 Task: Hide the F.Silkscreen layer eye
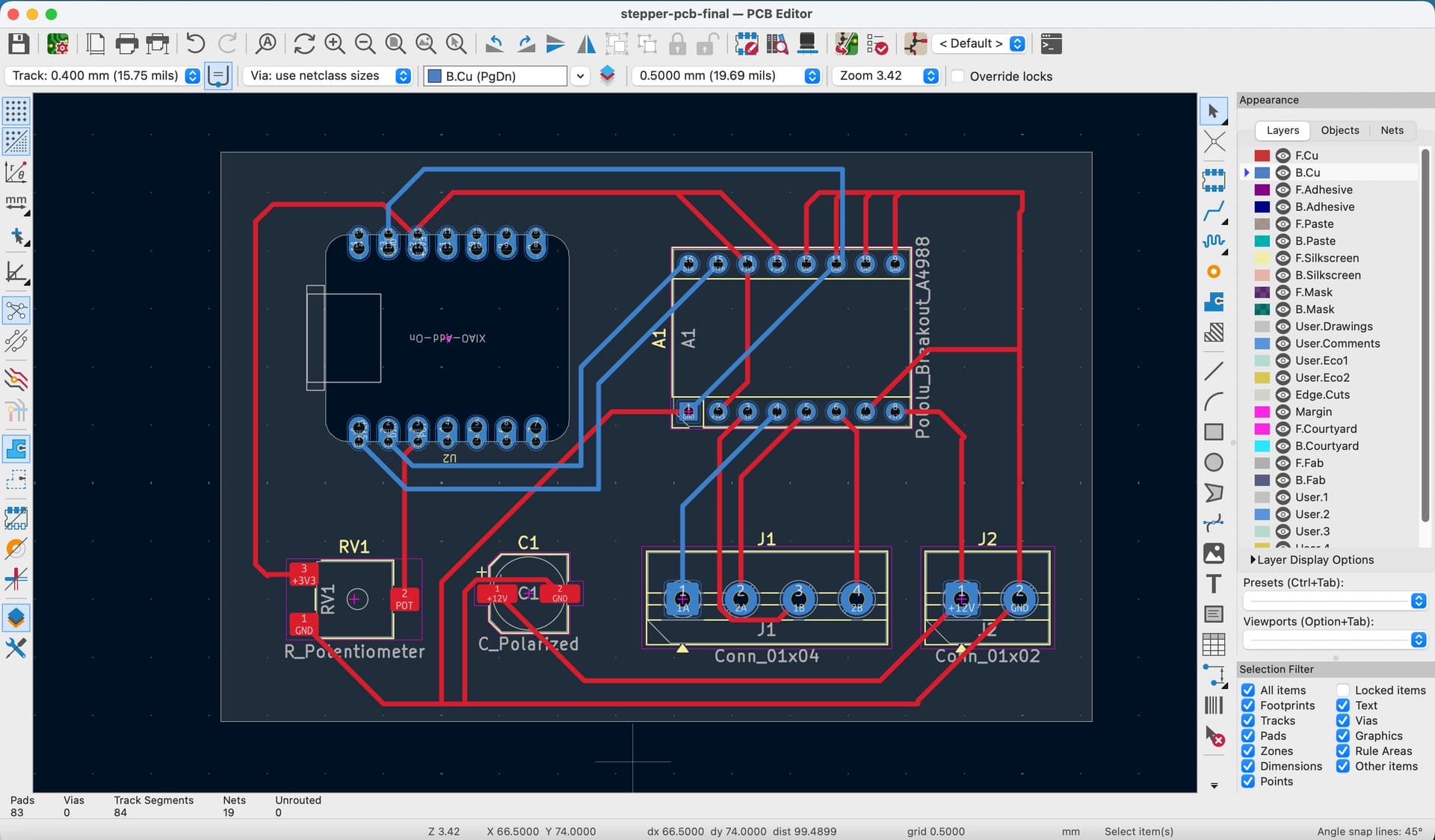1283,258
